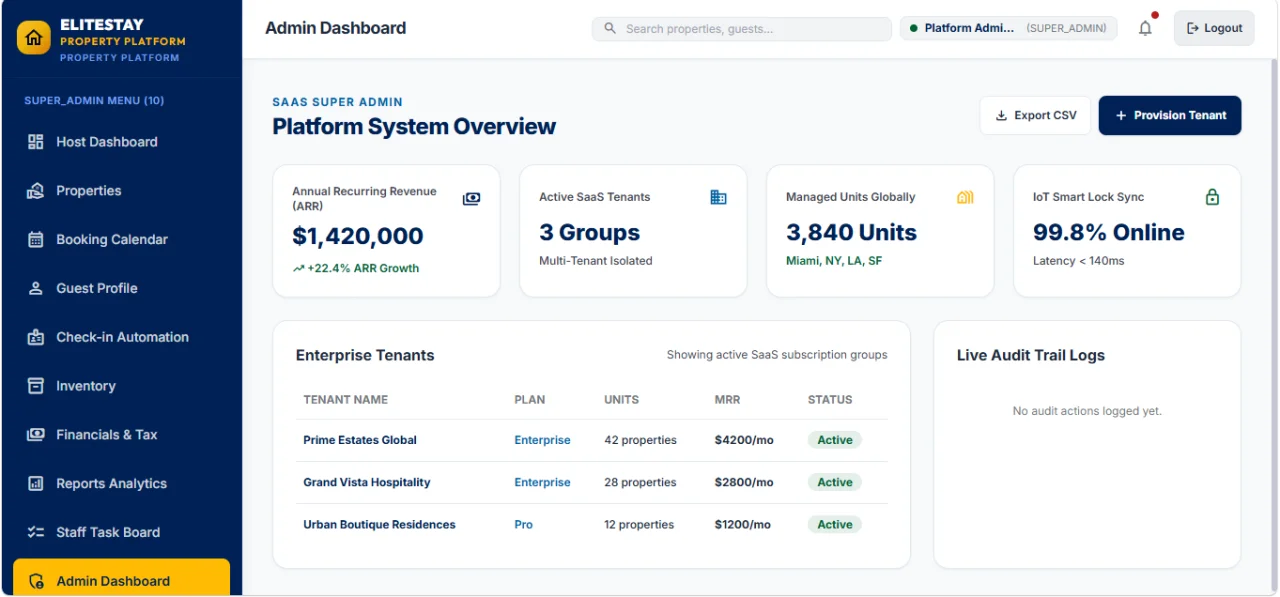This screenshot has width=1280, height=597.
Task: Click SUPER_ADMIN MENU (10) label
Action: (94, 100)
